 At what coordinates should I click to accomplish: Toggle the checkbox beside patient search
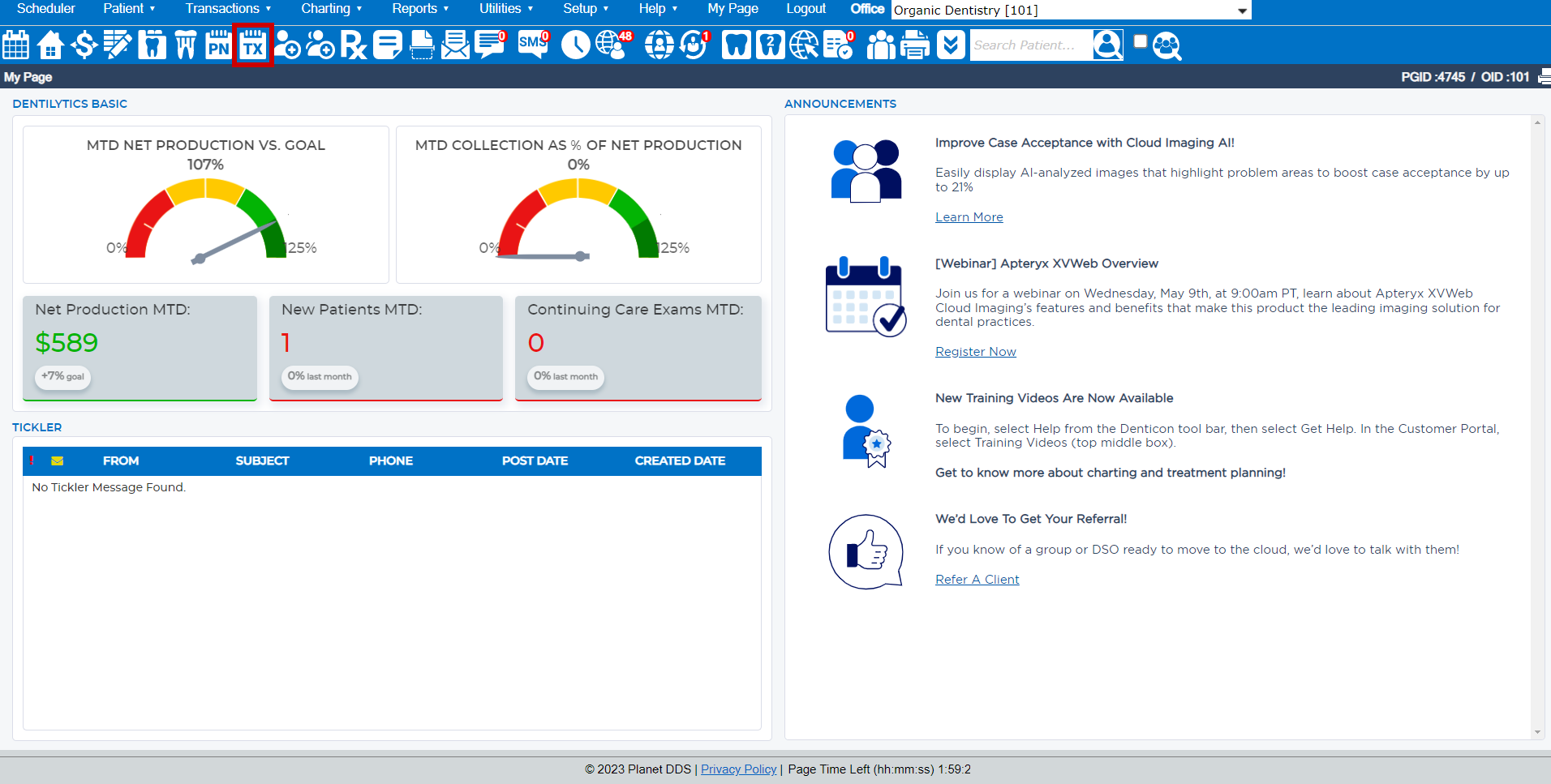tap(1141, 41)
